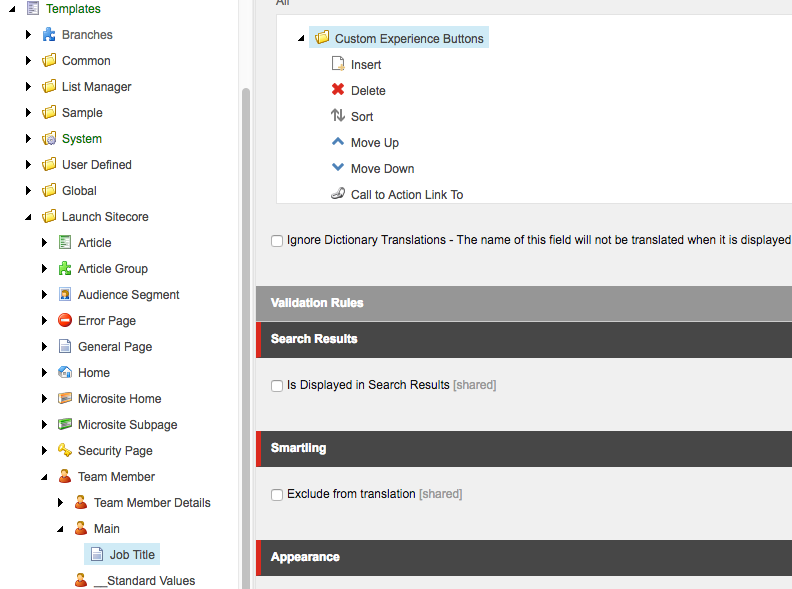Click the Team Member Details person icon
This screenshot has height=589, width=792.
81,503
